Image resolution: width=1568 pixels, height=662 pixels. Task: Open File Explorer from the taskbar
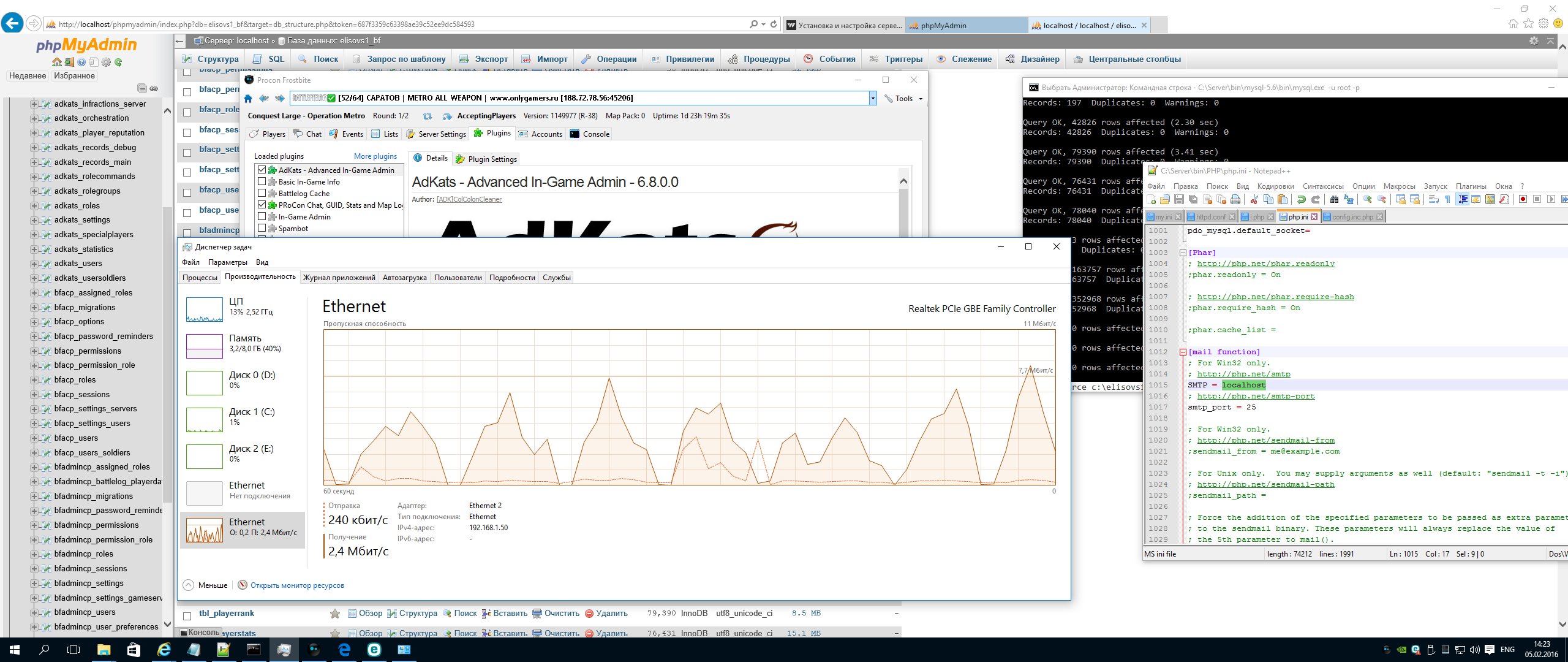pyautogui.click(x=104, y=650)
